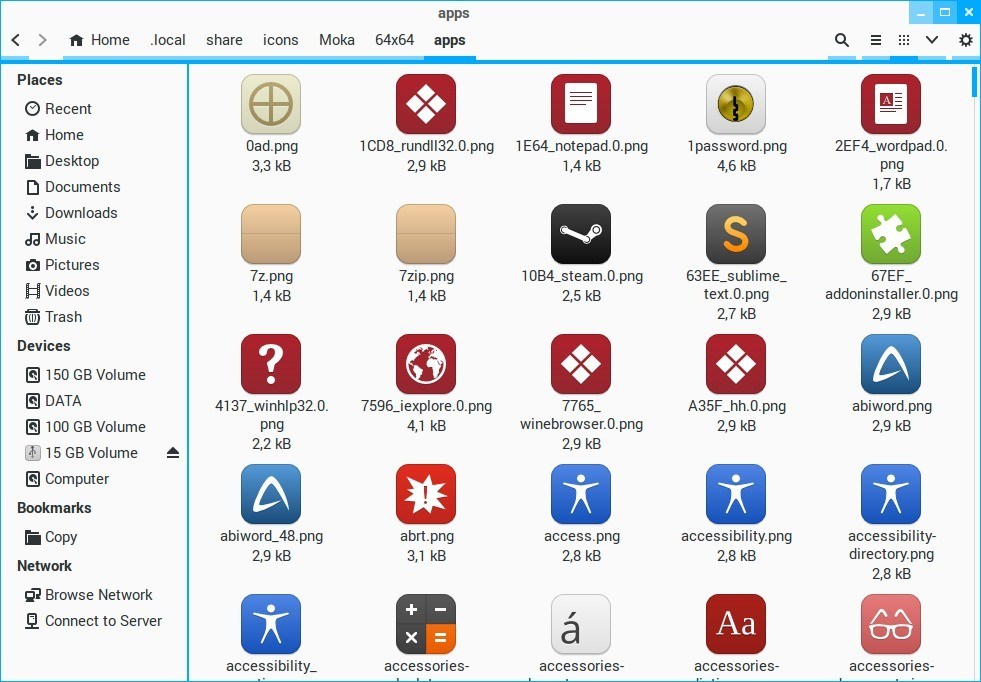Image resolution: width=981 pixels, height=682 pixels.
Task: Open the Computer entry under Devices
Action: tap(76, 479)
